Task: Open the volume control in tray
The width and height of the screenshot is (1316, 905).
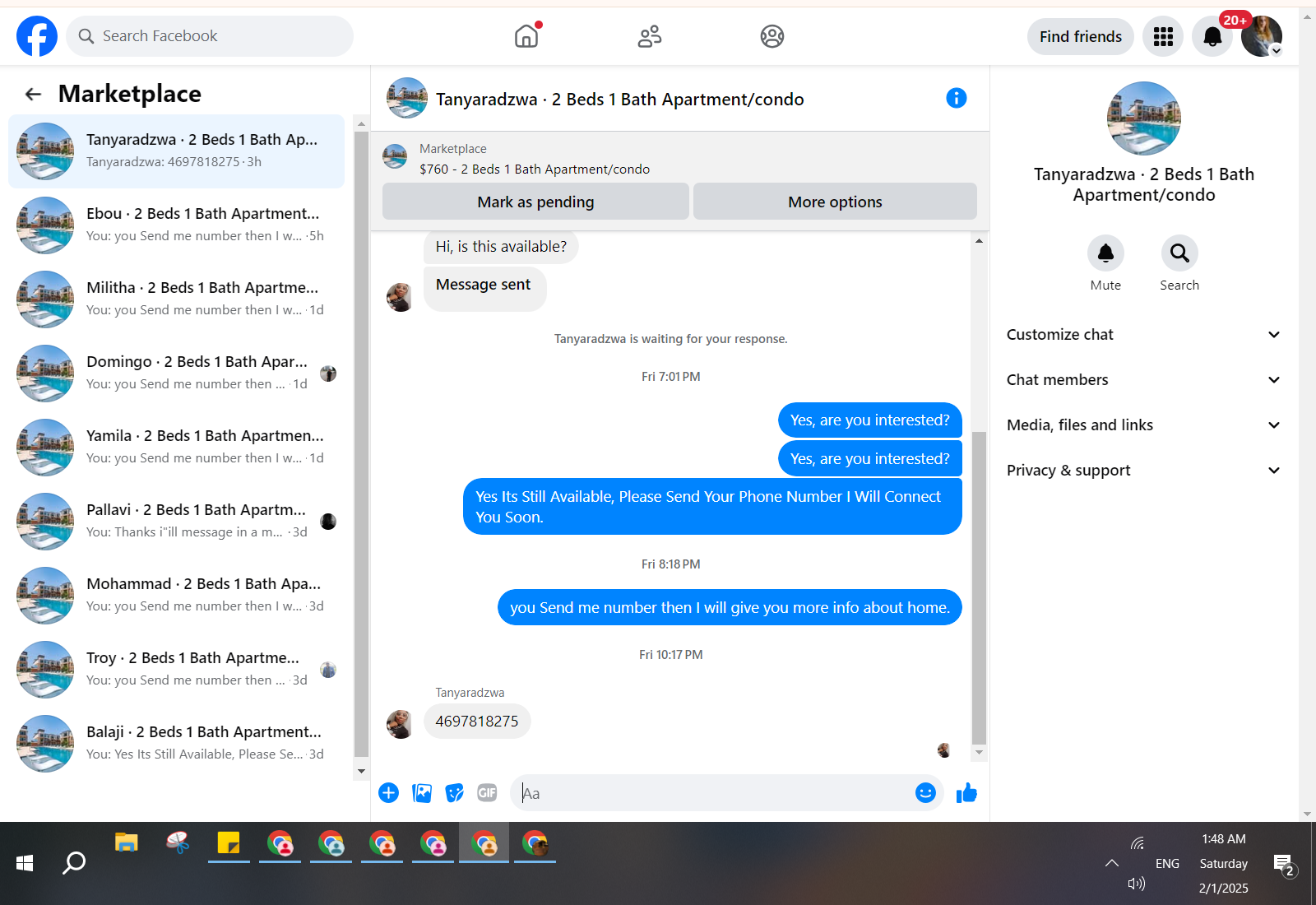Action: tap(1137, 884)
